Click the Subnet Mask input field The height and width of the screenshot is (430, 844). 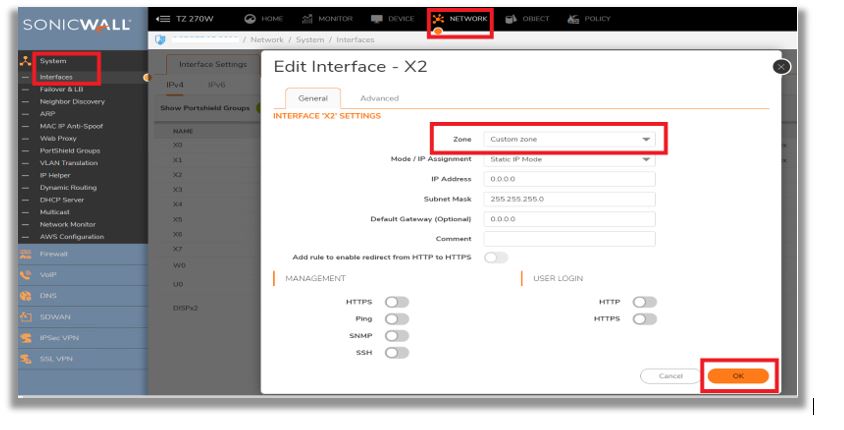pos(569,199)
